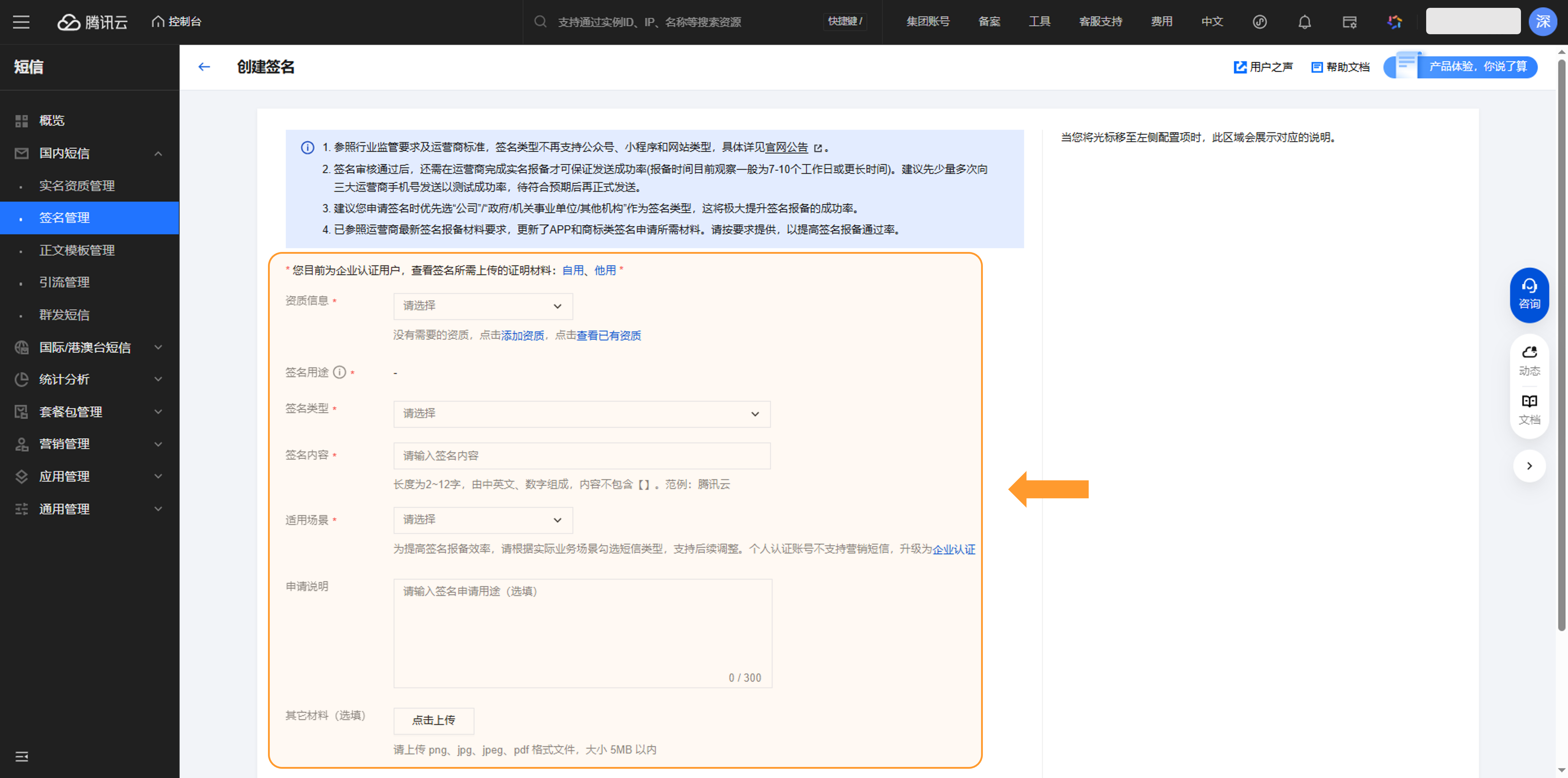Viewport: 1568px width, 778px height.
Task: Click the Tencent Cloud logo
Action: [93, 22]
